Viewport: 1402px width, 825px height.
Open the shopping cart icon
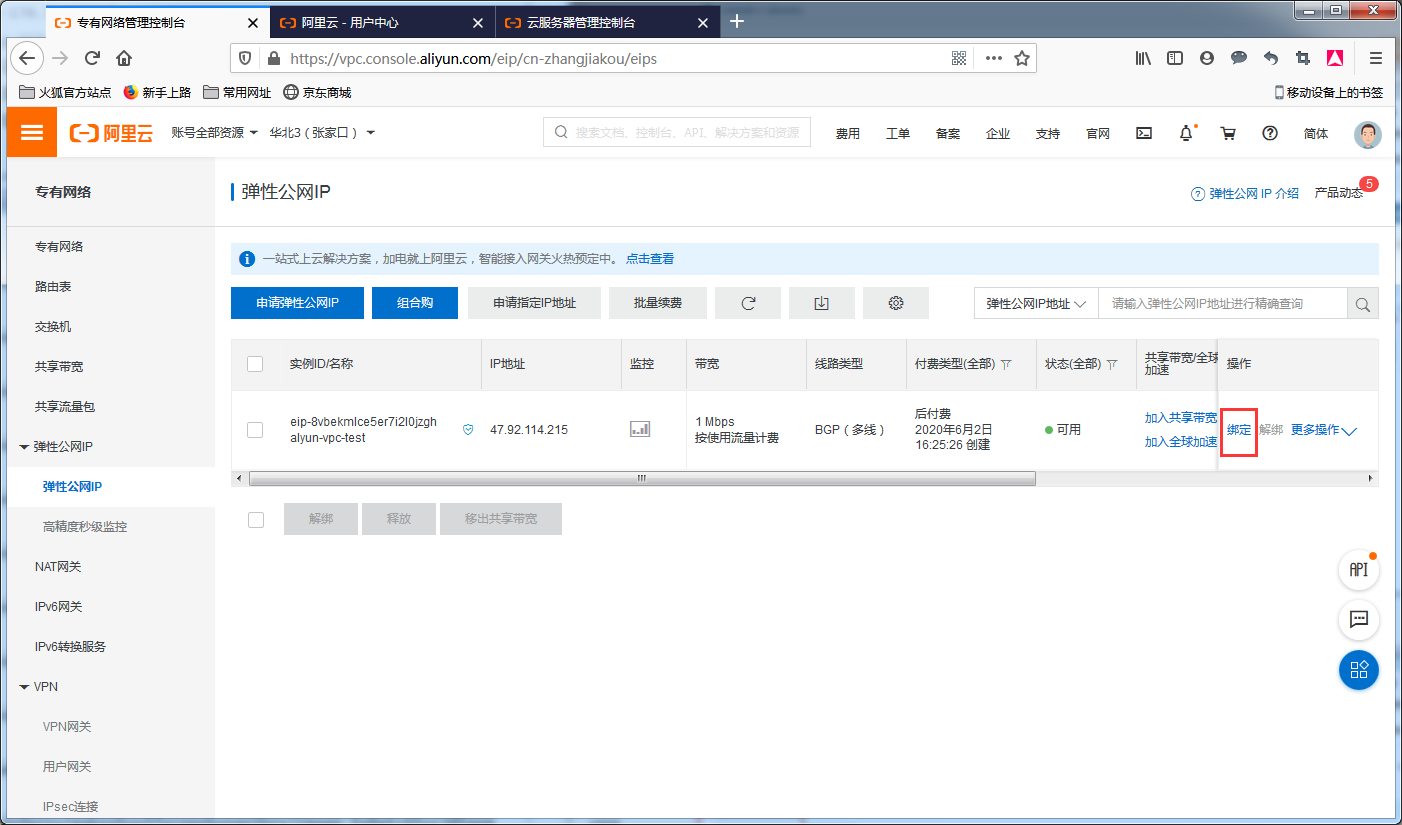pyautogui.click(x=1228, y=133)
